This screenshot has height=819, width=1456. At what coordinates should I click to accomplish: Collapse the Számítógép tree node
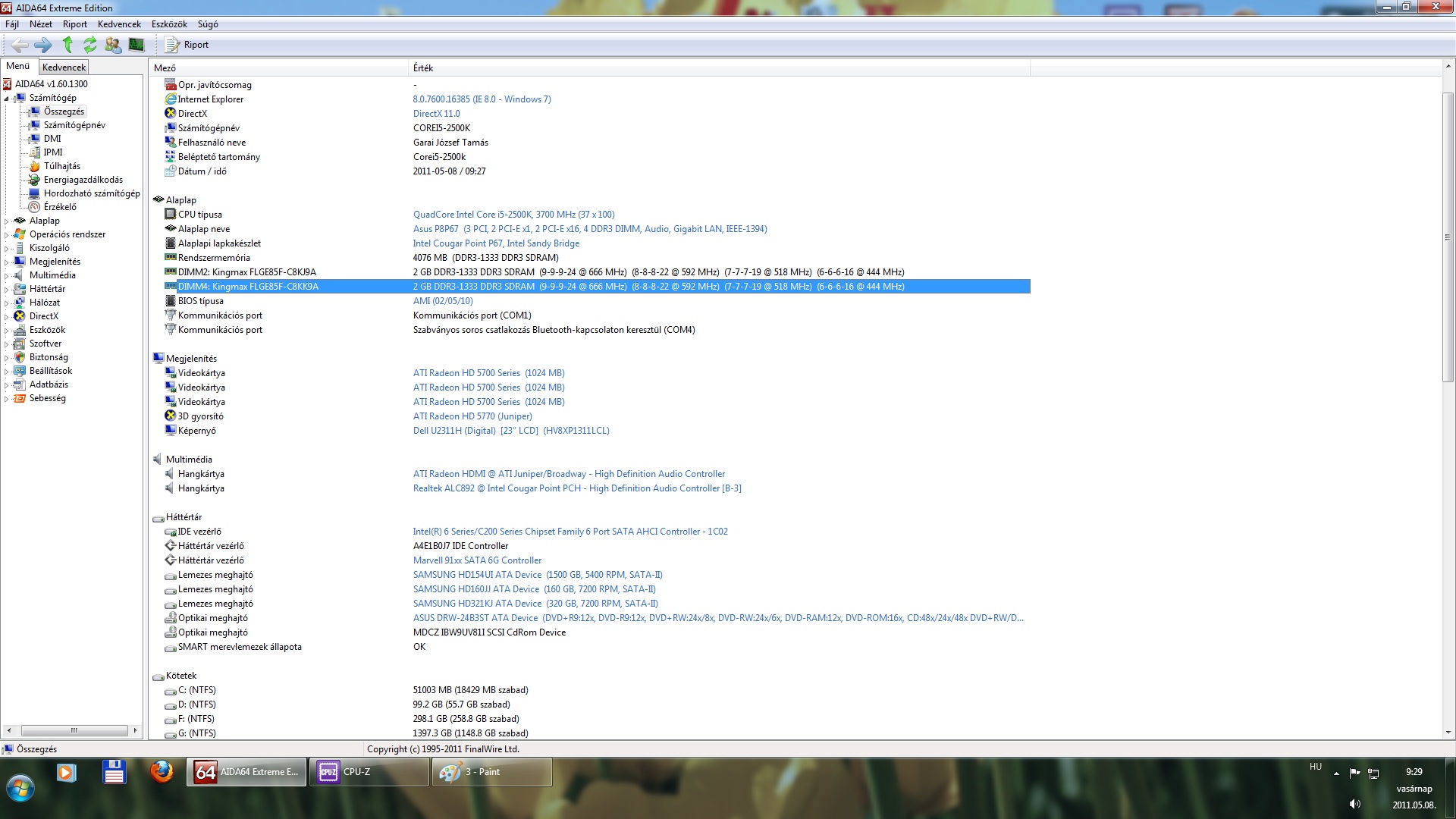tap(6, 98)
